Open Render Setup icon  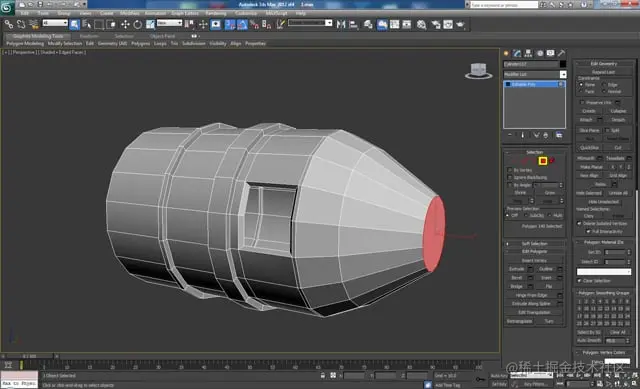pos(436,24)
